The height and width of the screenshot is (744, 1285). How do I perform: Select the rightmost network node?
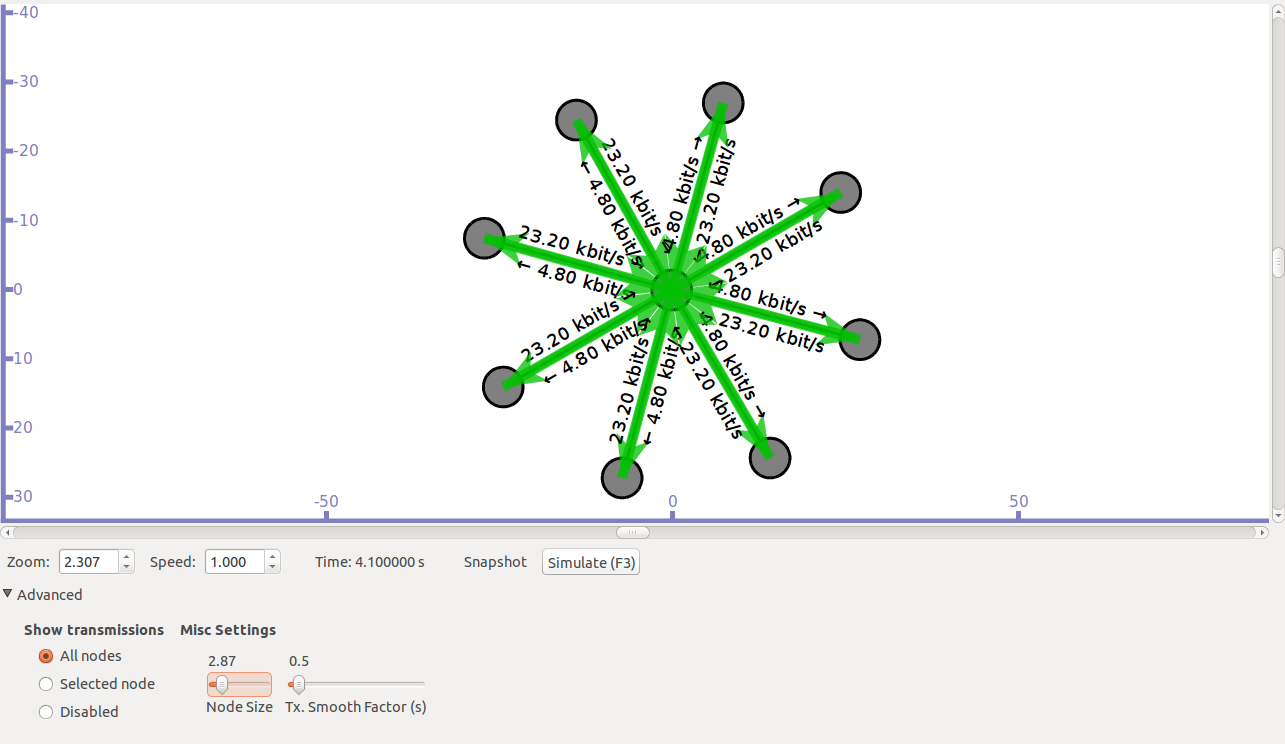[x=860, y=340]
